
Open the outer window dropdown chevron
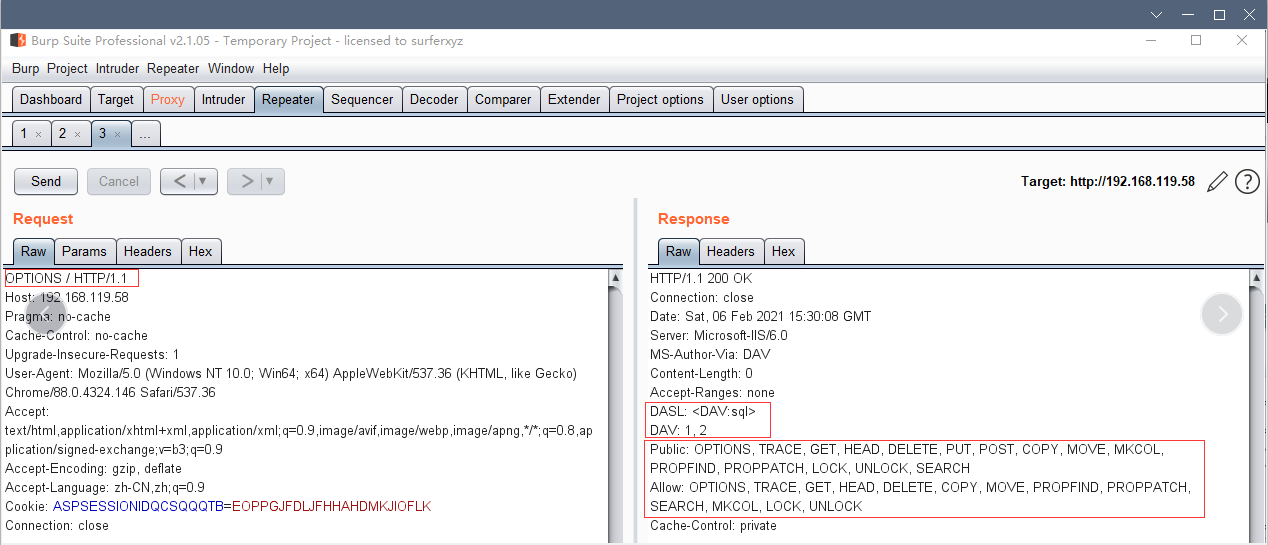1155,14
